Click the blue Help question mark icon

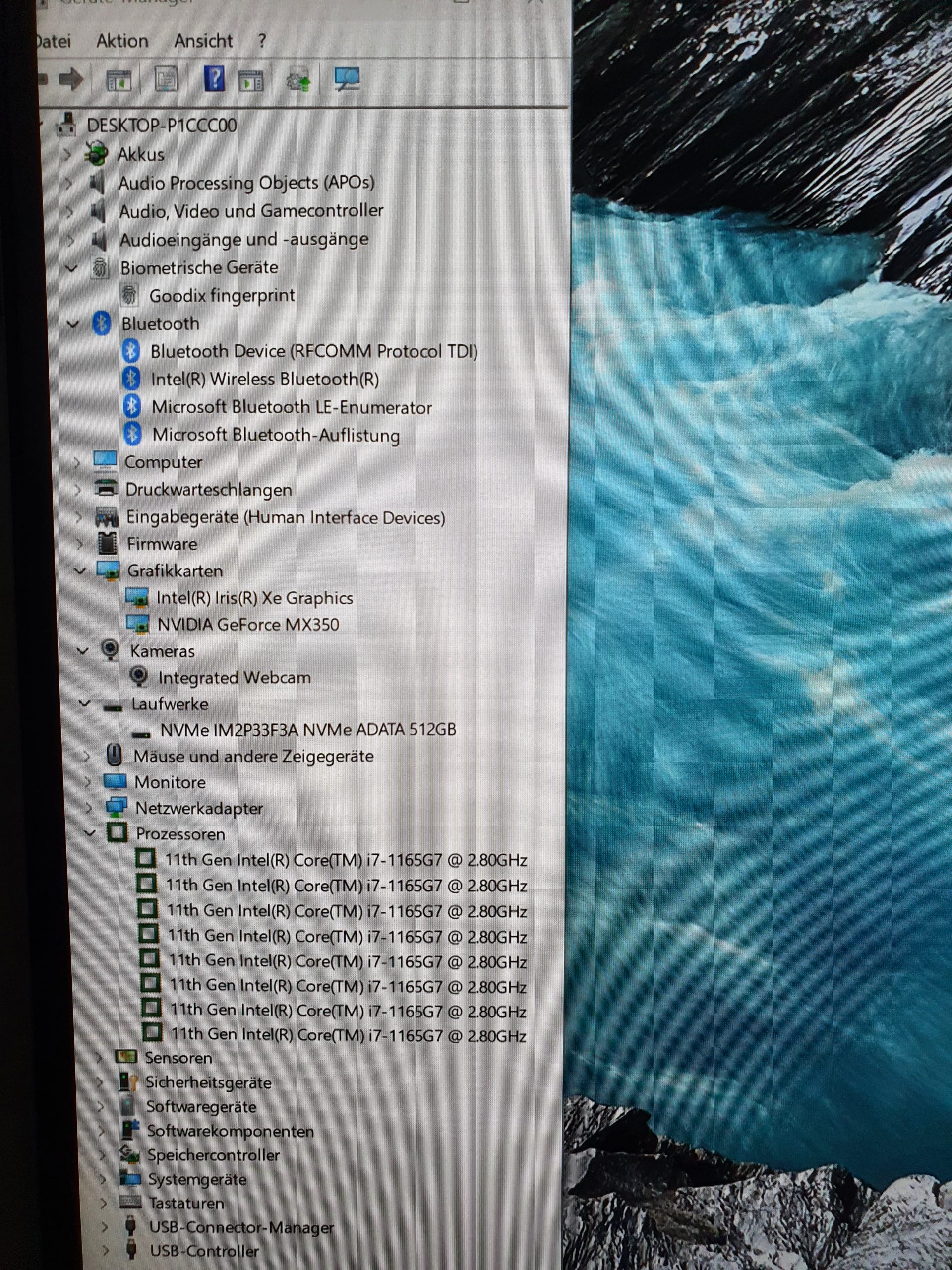(214, 79)
